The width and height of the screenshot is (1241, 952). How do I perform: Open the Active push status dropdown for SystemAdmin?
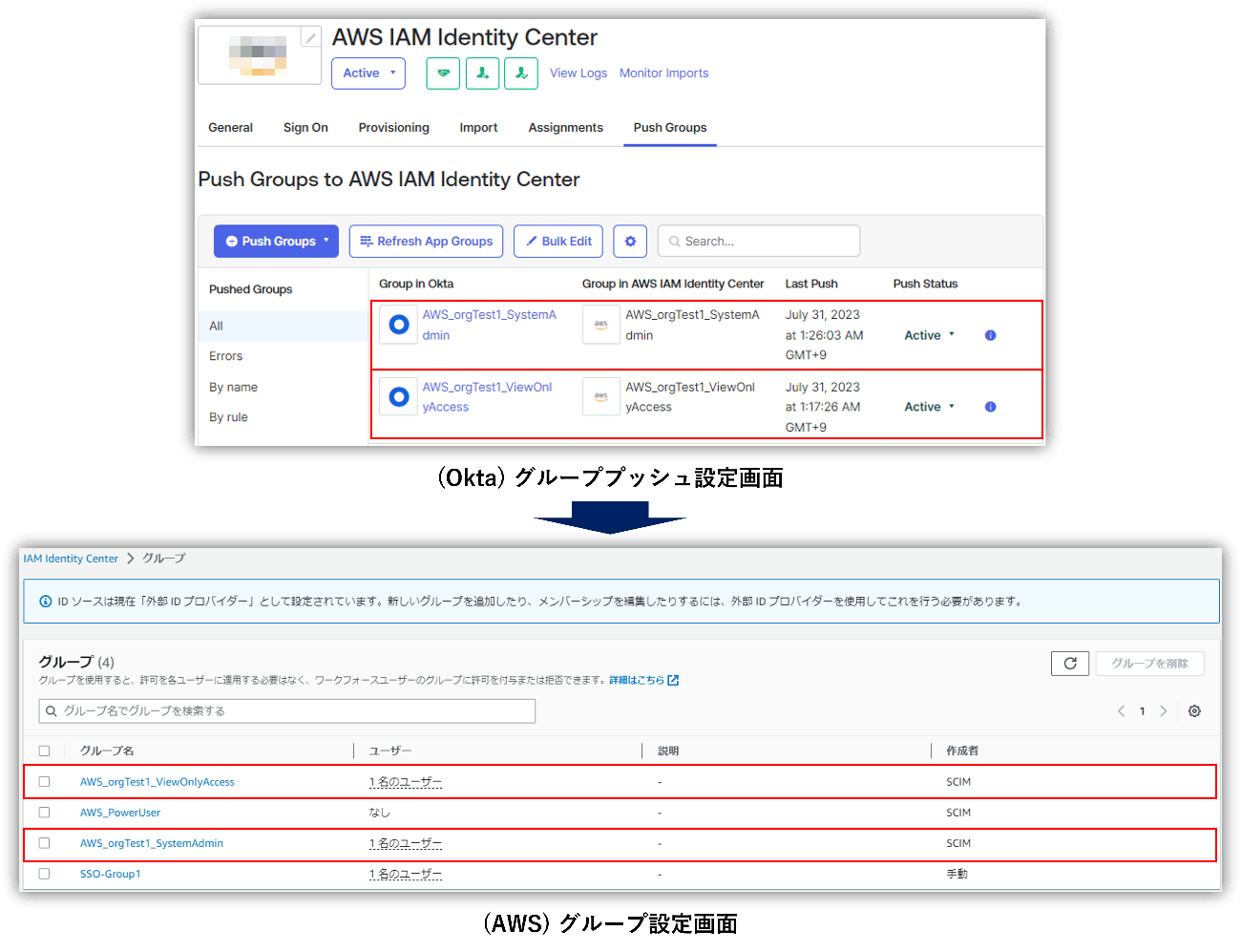pos(929,335)
